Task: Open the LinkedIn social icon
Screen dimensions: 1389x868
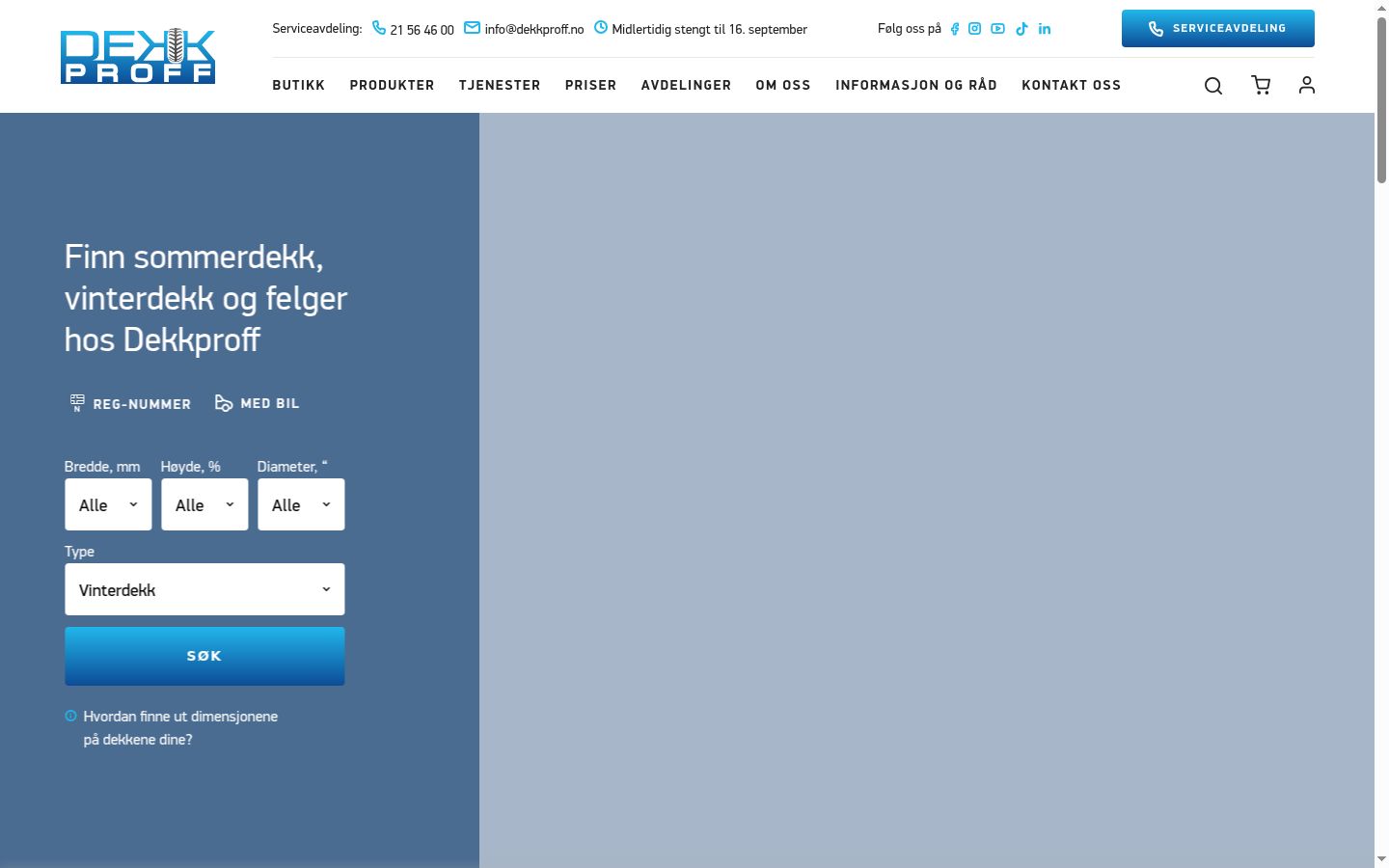Action: click(1045, 29)
